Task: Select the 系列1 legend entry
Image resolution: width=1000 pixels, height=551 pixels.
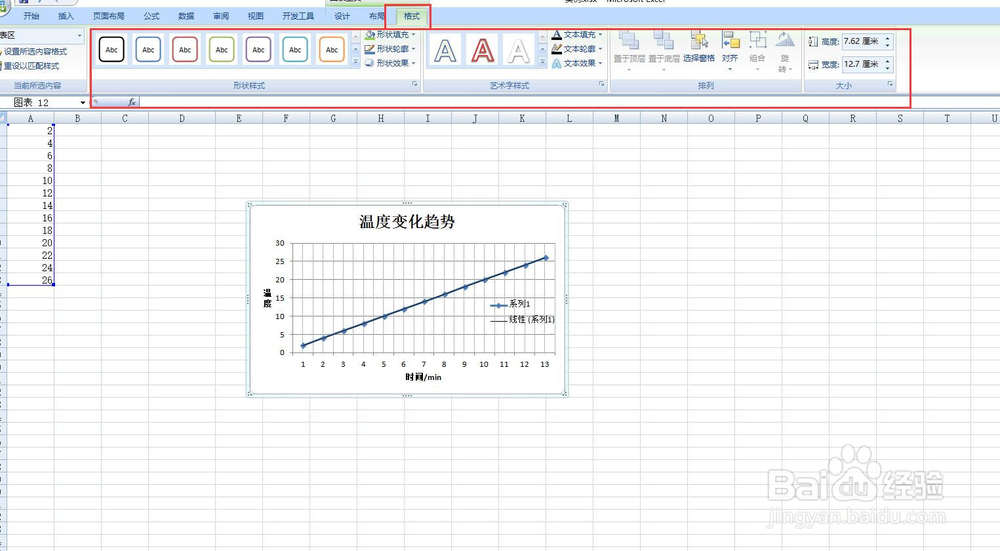Action: pos(510,304)
